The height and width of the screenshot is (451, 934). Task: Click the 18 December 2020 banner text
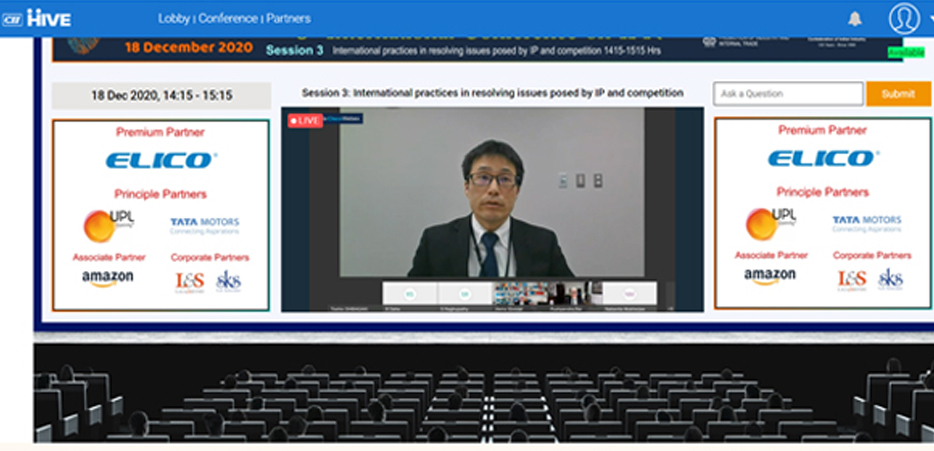[x=189, y=48]
